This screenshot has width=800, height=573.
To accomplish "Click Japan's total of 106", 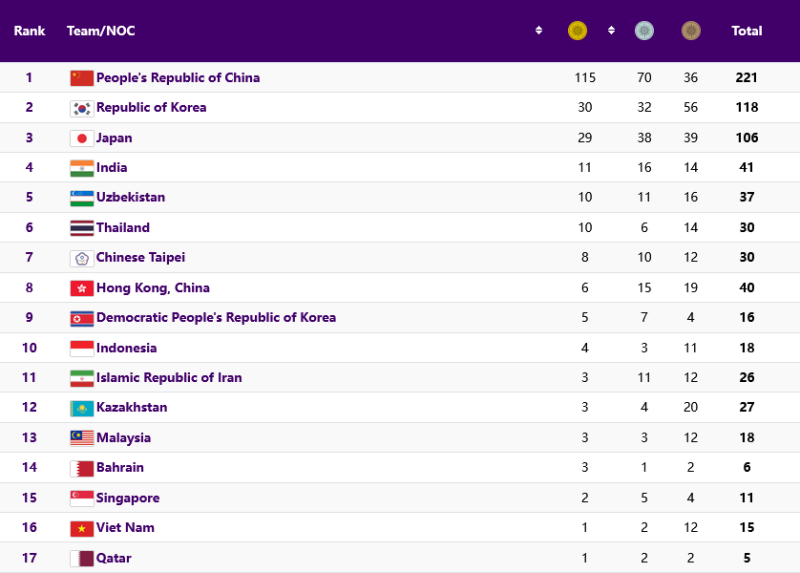I will (746, 138).
